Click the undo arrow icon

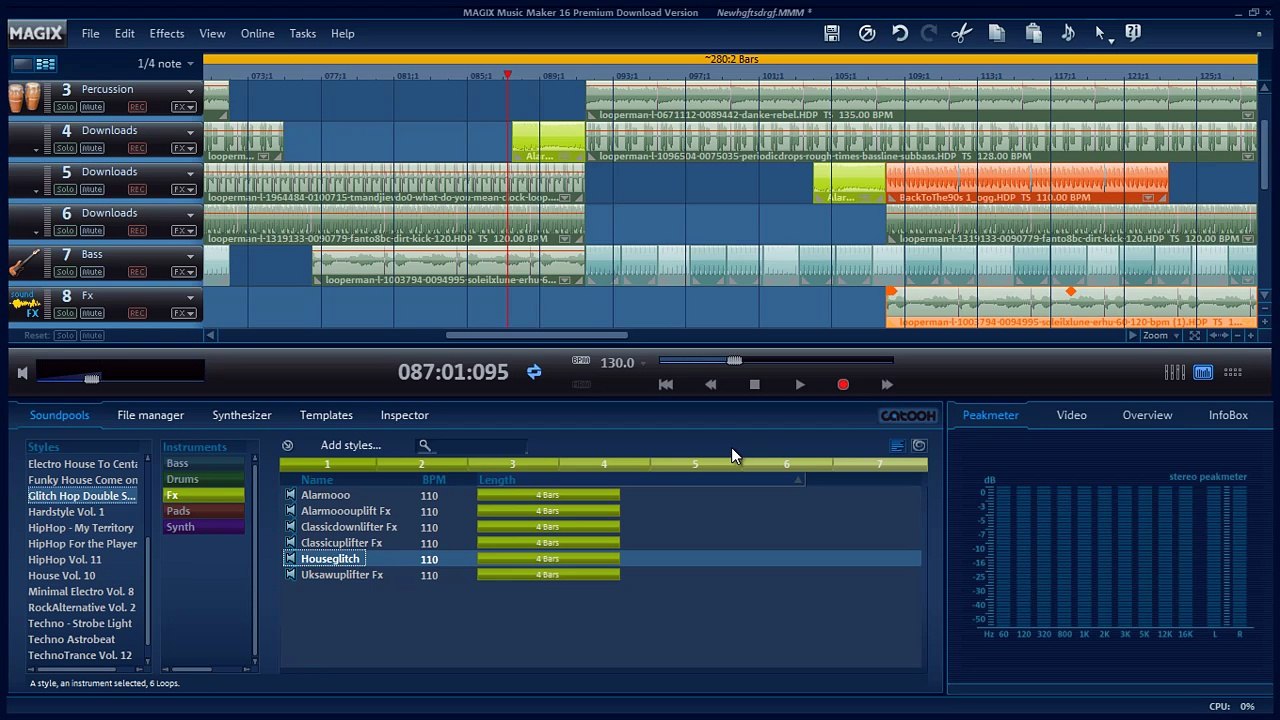[900, 33]
